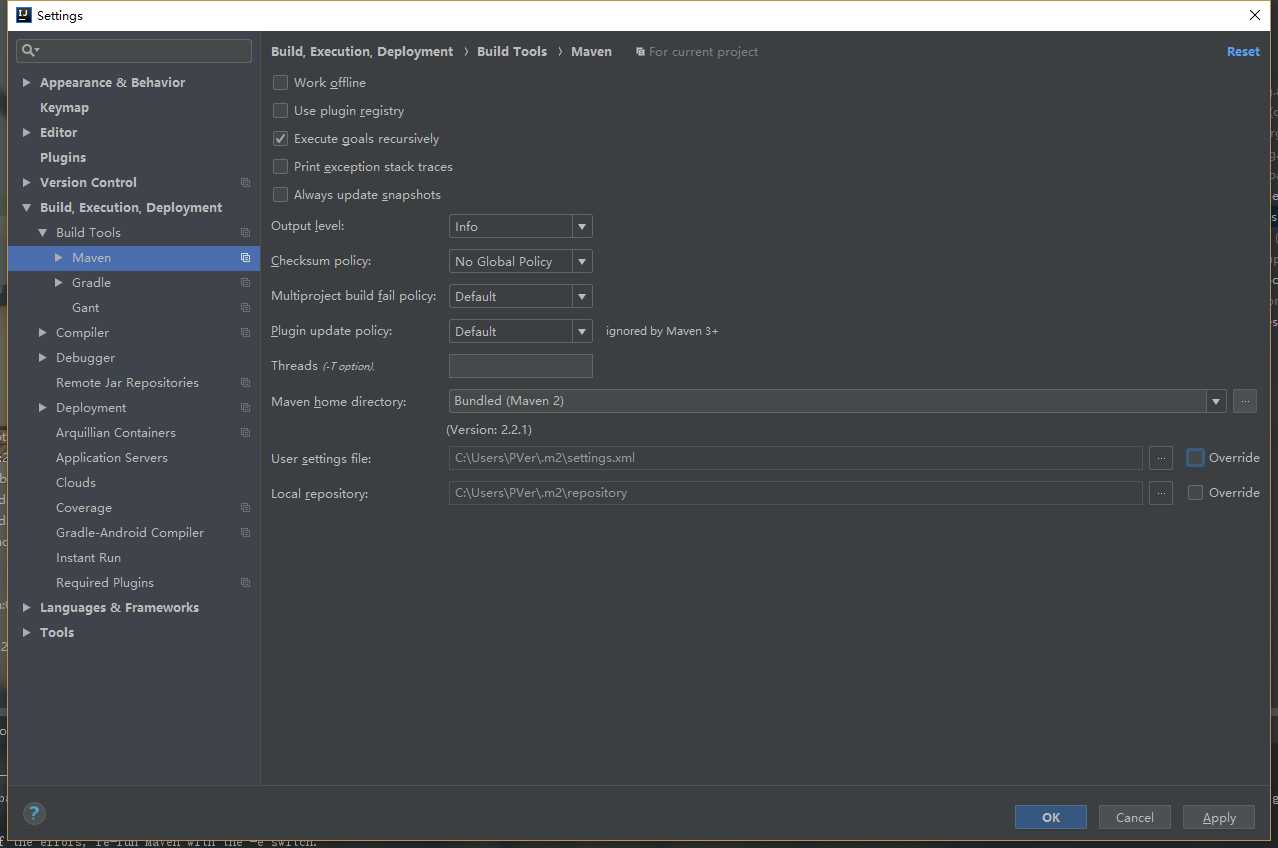
Task: Click the help question mark button
Action: pyautogui.click(x=34, y=813)
